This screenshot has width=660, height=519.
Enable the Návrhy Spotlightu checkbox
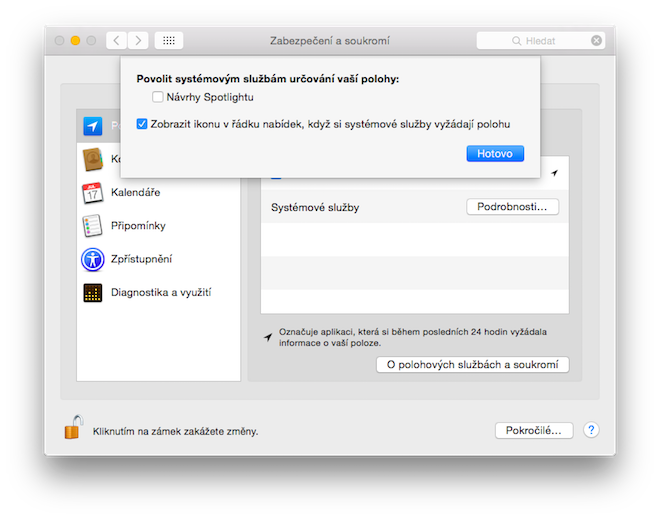point(158,97)
